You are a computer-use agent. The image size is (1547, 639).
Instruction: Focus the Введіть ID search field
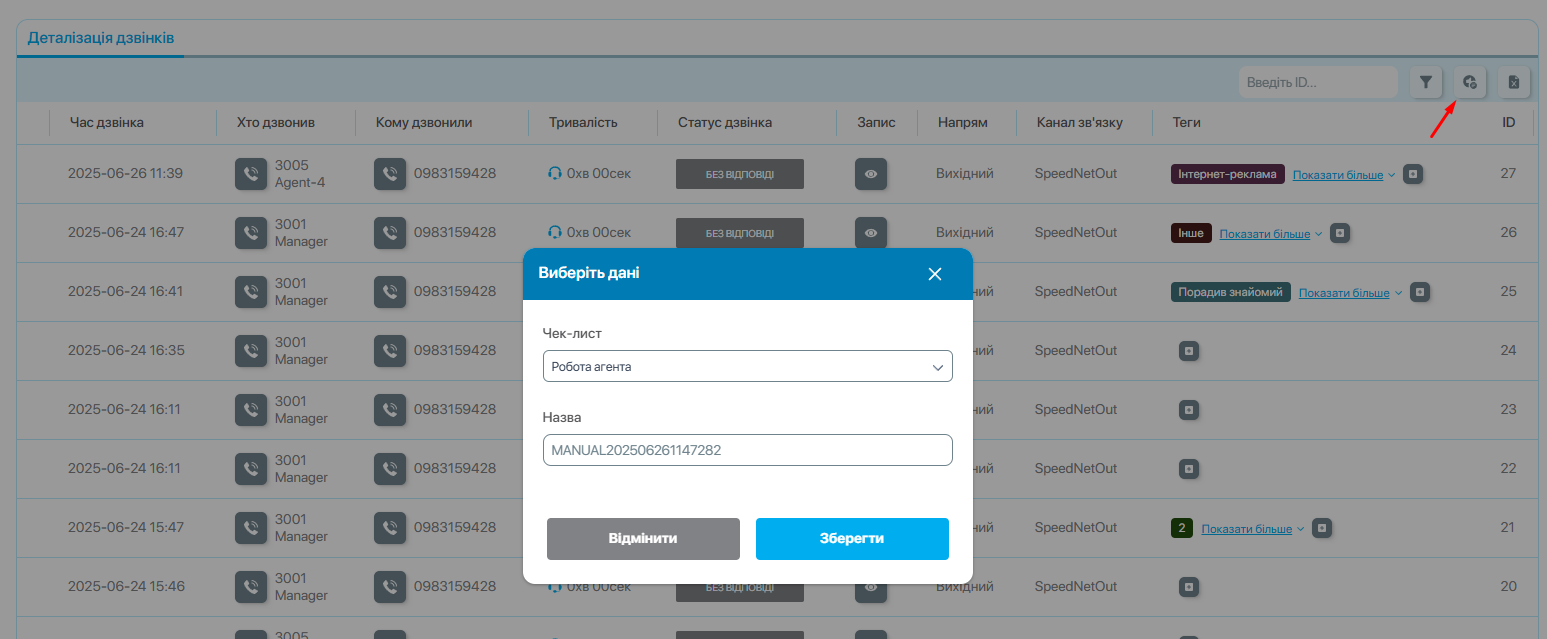[1318, 82]
